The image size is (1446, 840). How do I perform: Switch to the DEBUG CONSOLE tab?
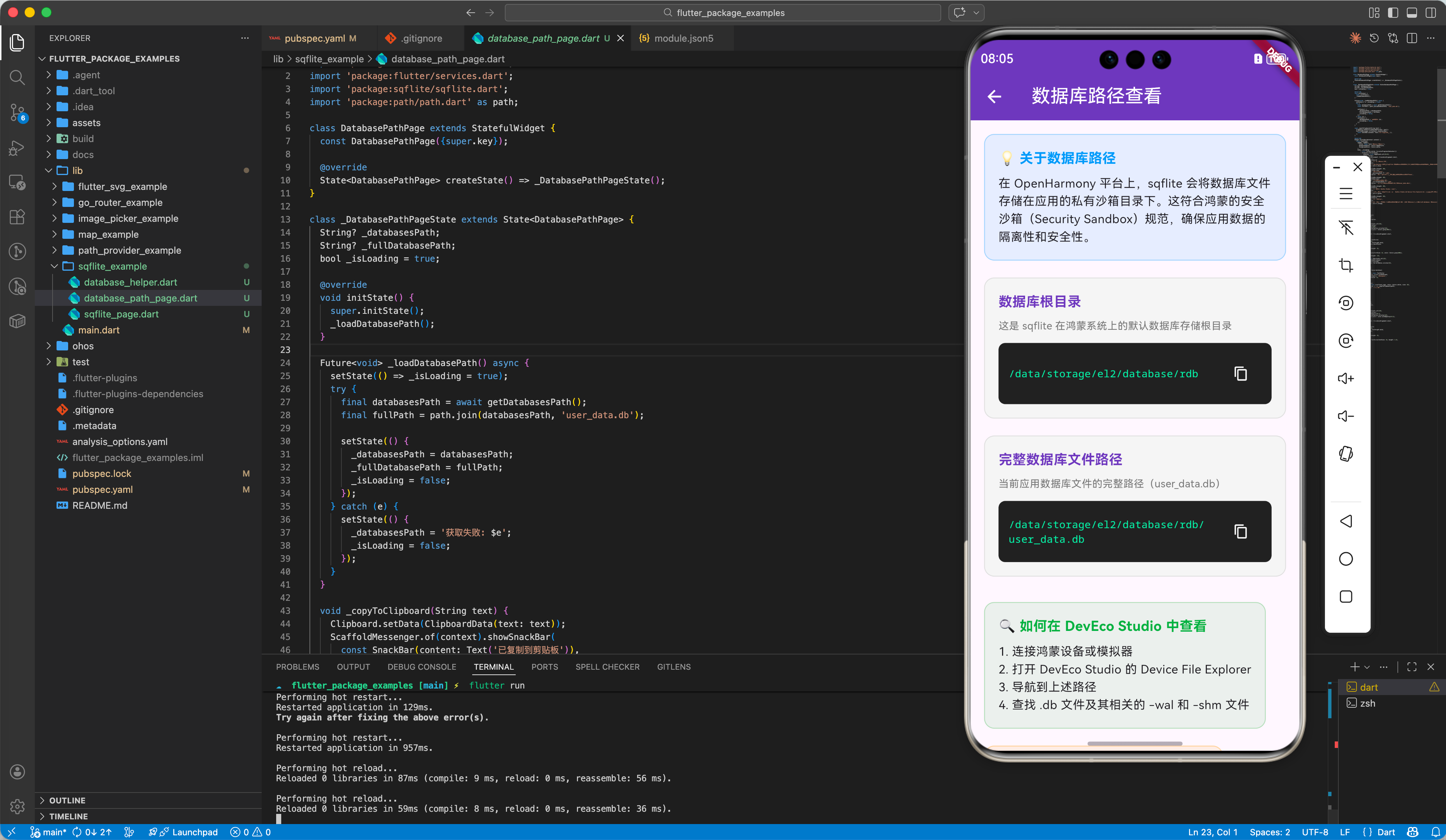pos(421,667)
